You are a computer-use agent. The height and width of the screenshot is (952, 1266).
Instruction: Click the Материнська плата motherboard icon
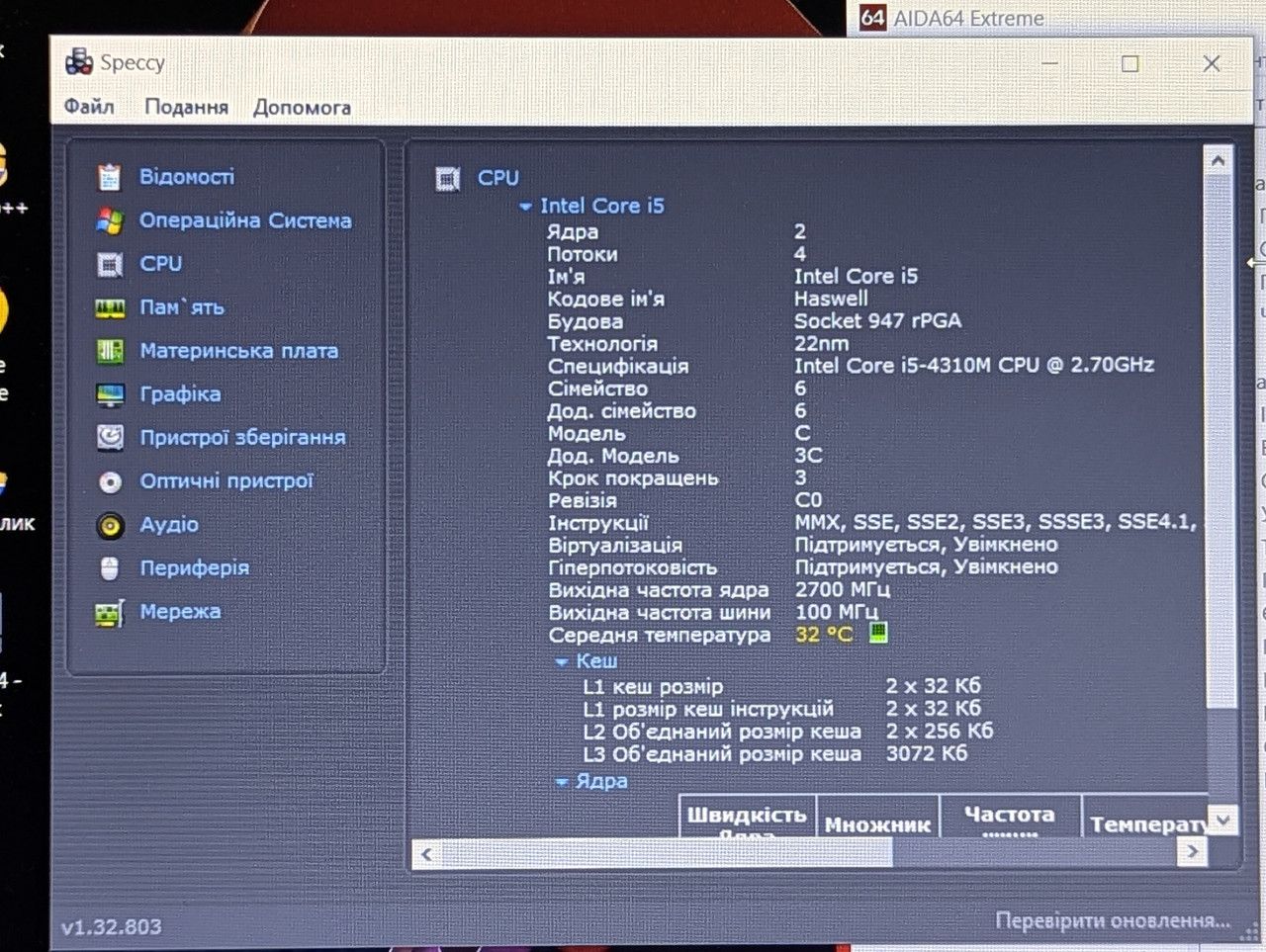[x=109, y=351]
